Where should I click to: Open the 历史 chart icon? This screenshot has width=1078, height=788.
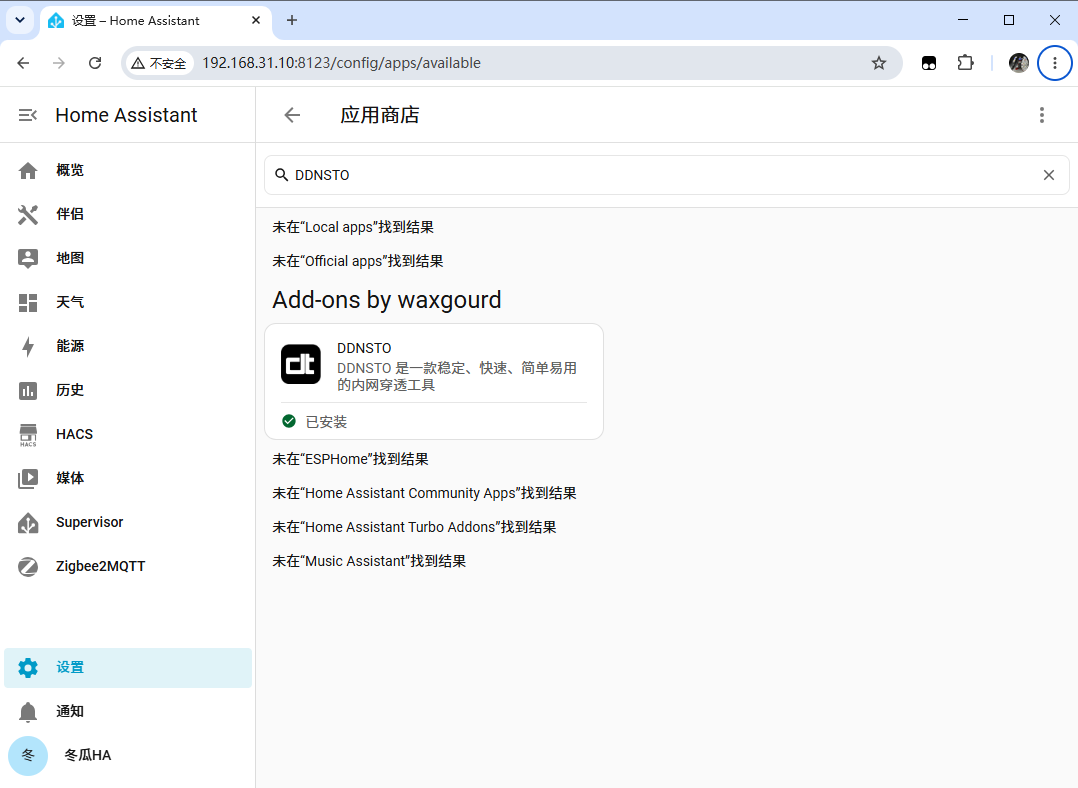tap(28, 391)
